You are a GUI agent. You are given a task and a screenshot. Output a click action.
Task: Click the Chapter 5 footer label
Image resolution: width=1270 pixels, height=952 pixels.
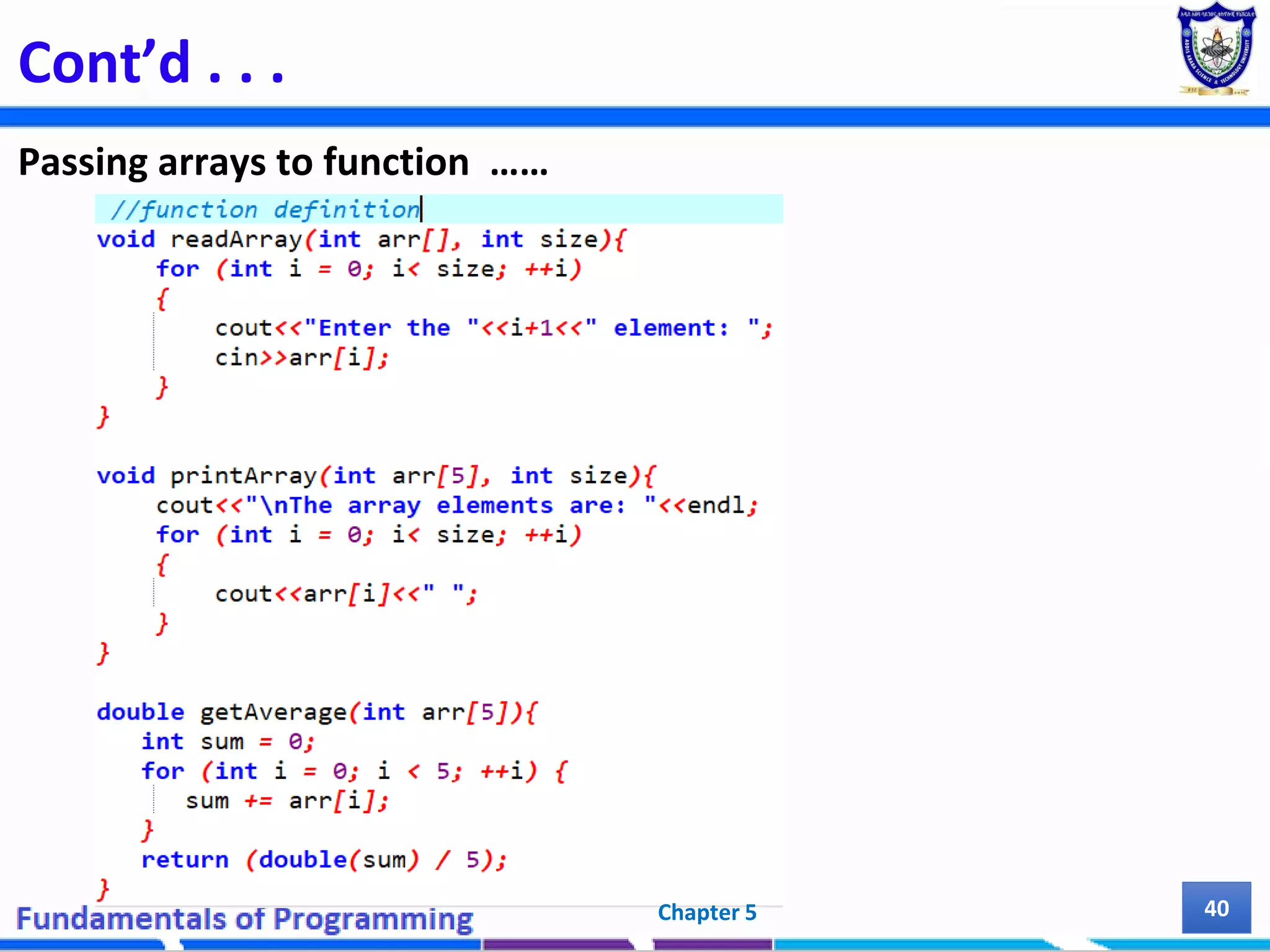[x=706, y=912]
